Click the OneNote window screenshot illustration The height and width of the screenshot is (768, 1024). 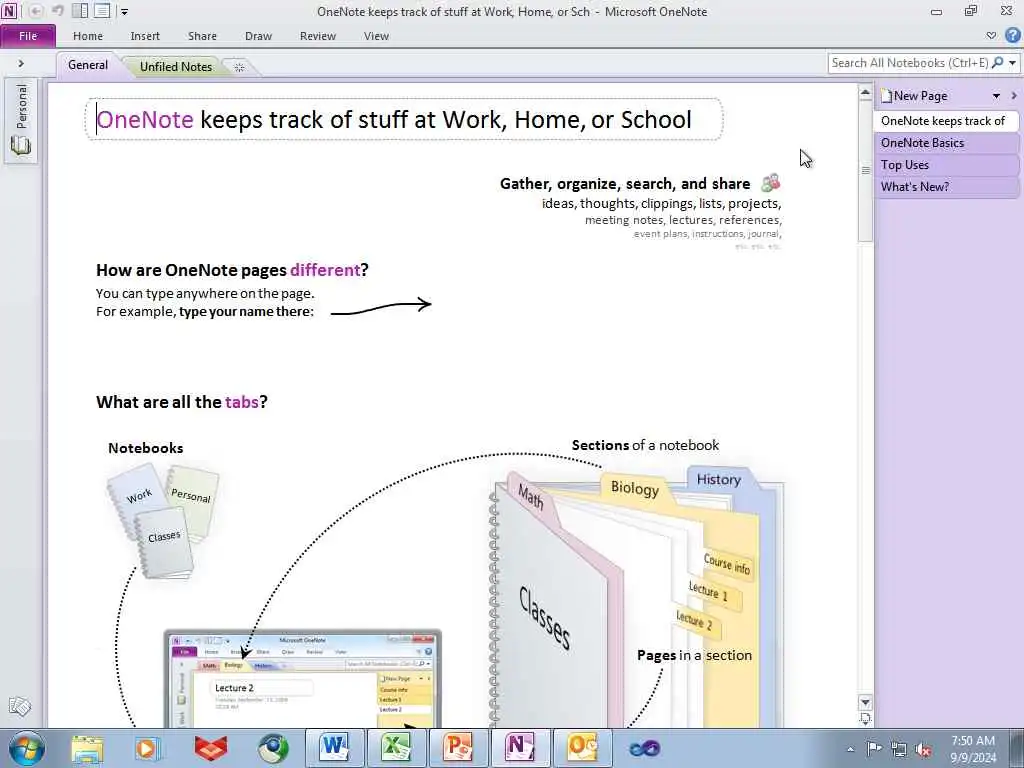click(302, 679)
